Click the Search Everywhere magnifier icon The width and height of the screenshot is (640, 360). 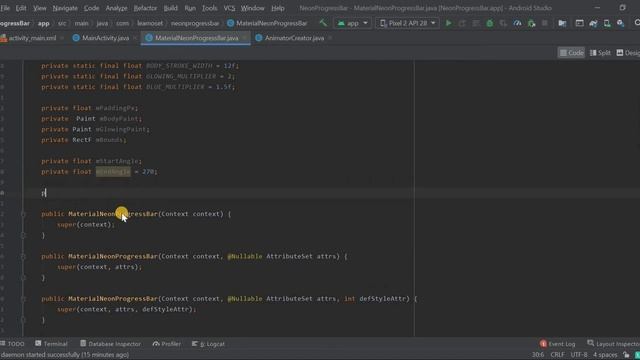pos(637,23)
